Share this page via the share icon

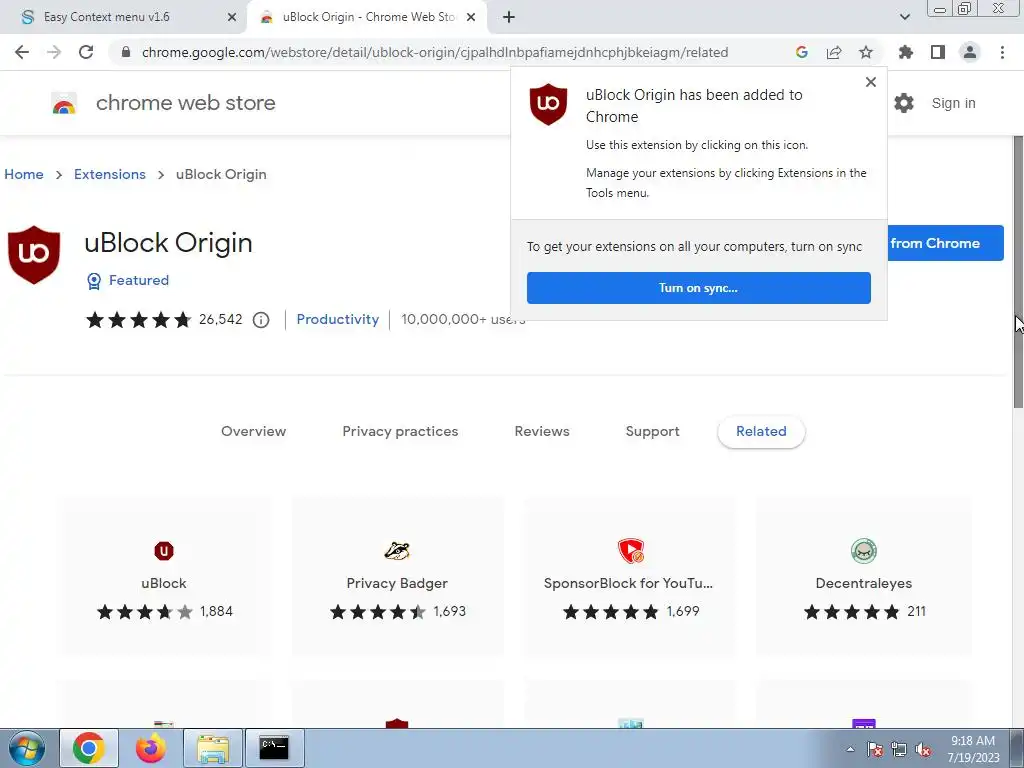click(x=834, y=52)
